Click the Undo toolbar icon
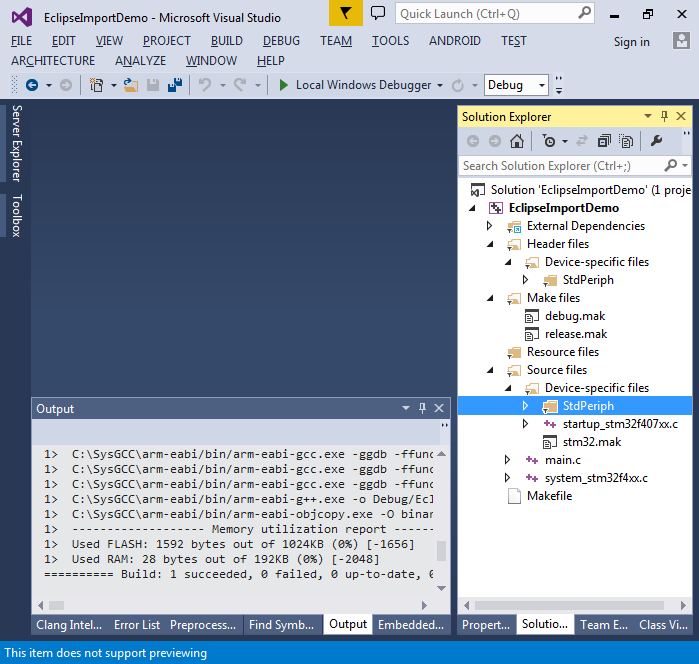Image resolution: width=699 pixels, height=664 pixels. [205, 85]
